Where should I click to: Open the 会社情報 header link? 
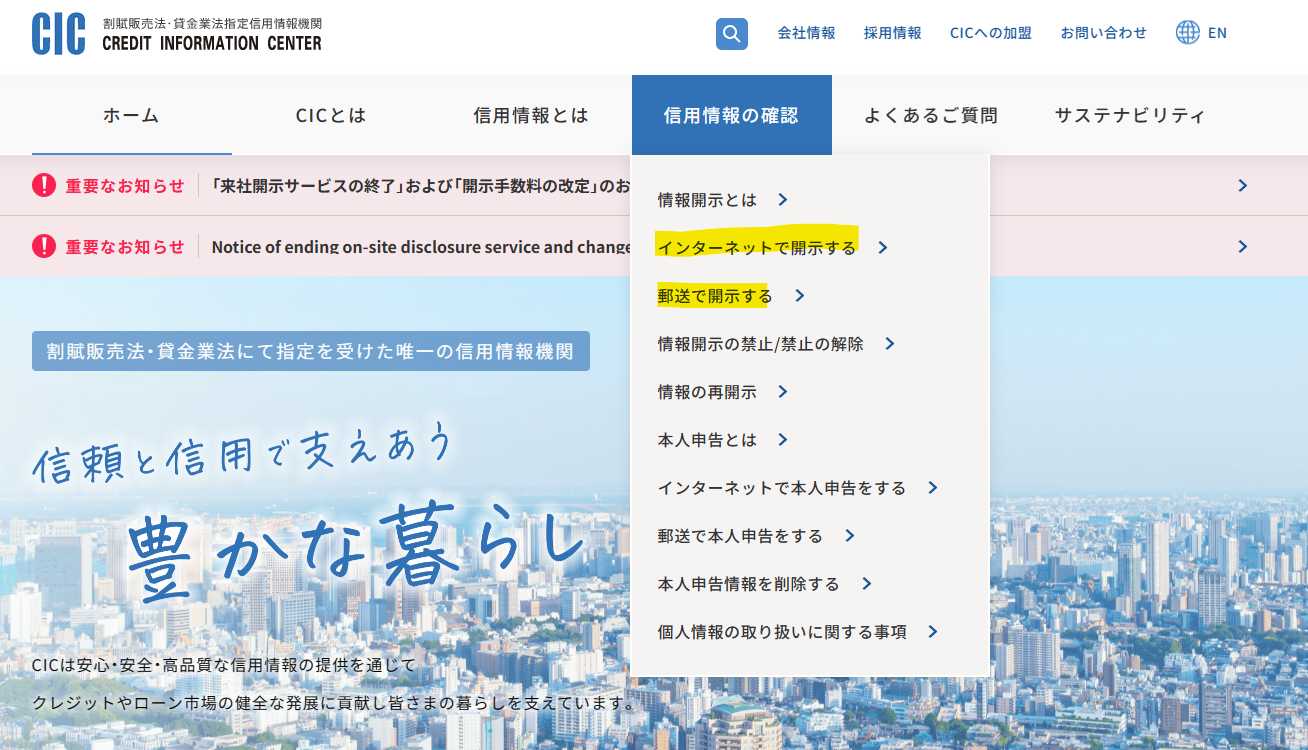coord(806,33)
